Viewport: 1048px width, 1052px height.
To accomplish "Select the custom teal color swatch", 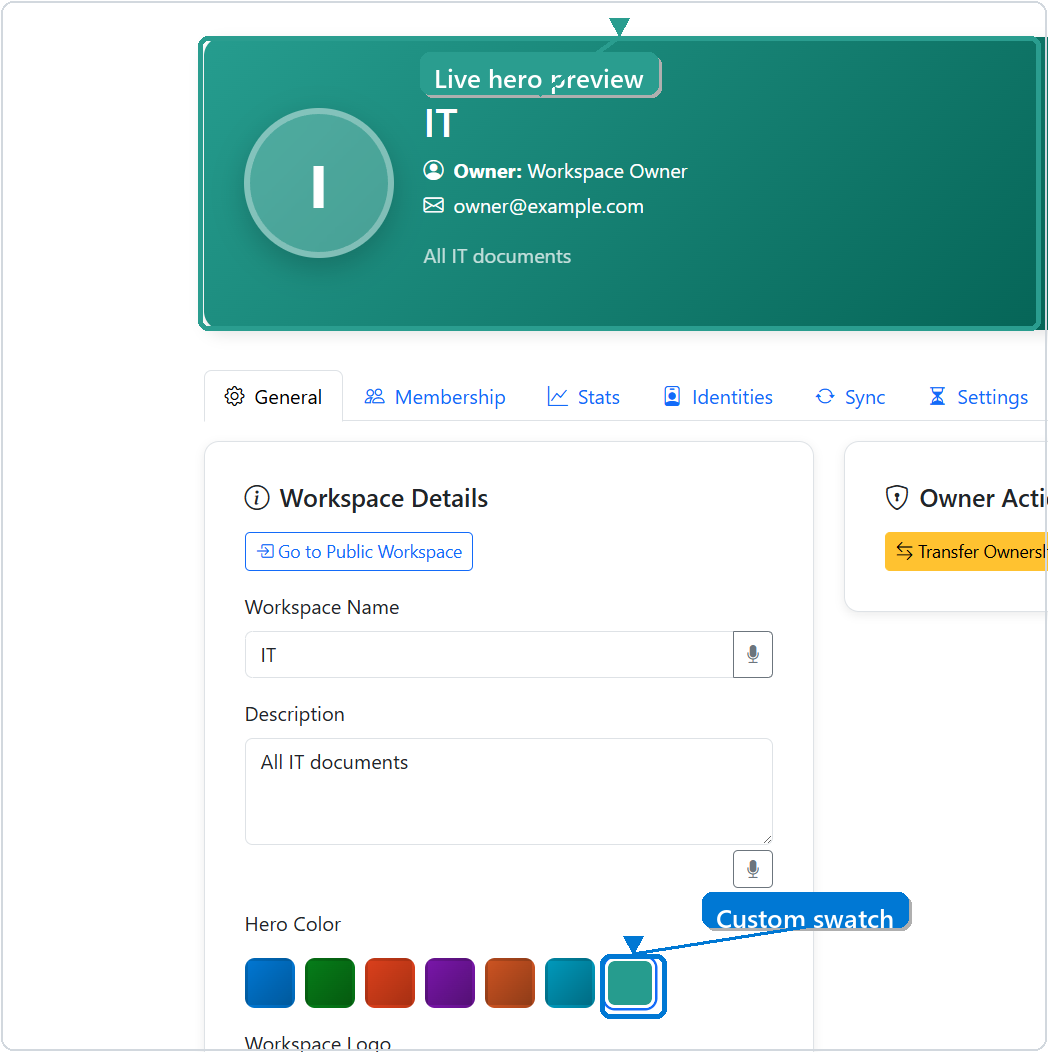I will click(630, 983).
